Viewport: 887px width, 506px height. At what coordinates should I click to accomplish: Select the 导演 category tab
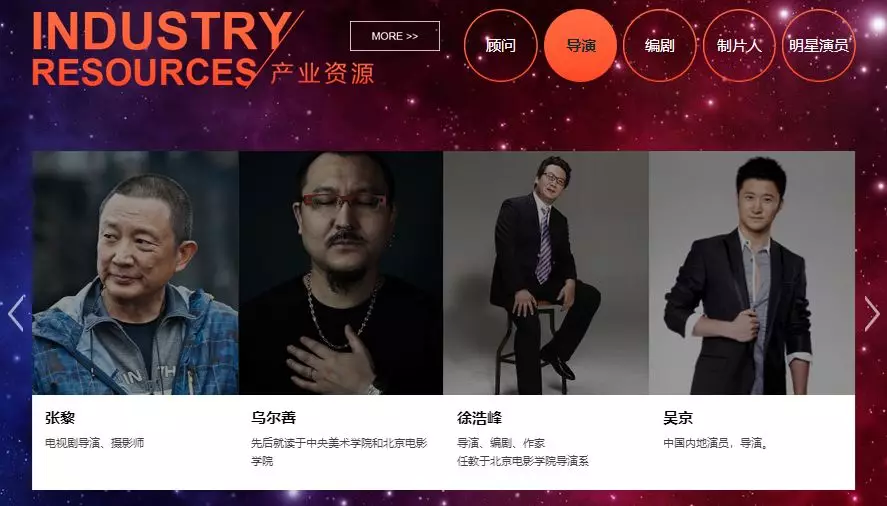pos(580,45)
